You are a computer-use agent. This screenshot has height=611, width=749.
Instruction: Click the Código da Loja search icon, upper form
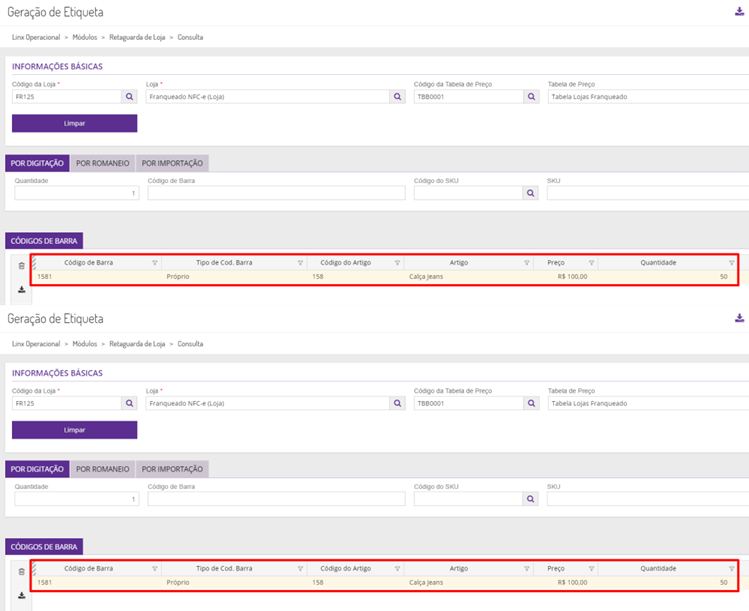tap(129, 97)
